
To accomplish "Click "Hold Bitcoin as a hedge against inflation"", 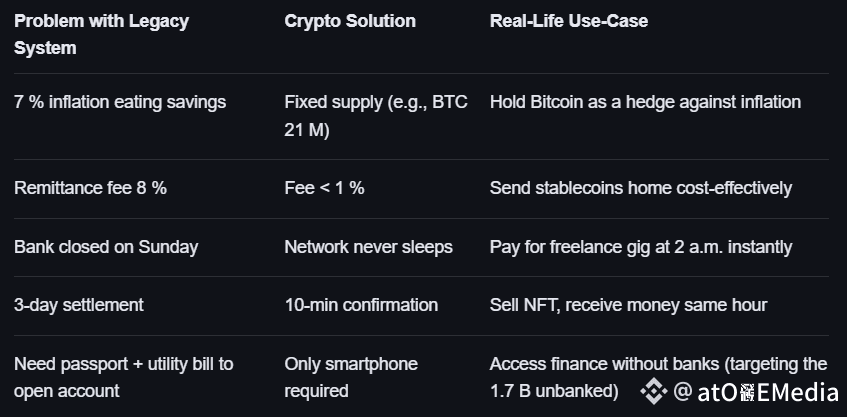I will tap(645, 102).
